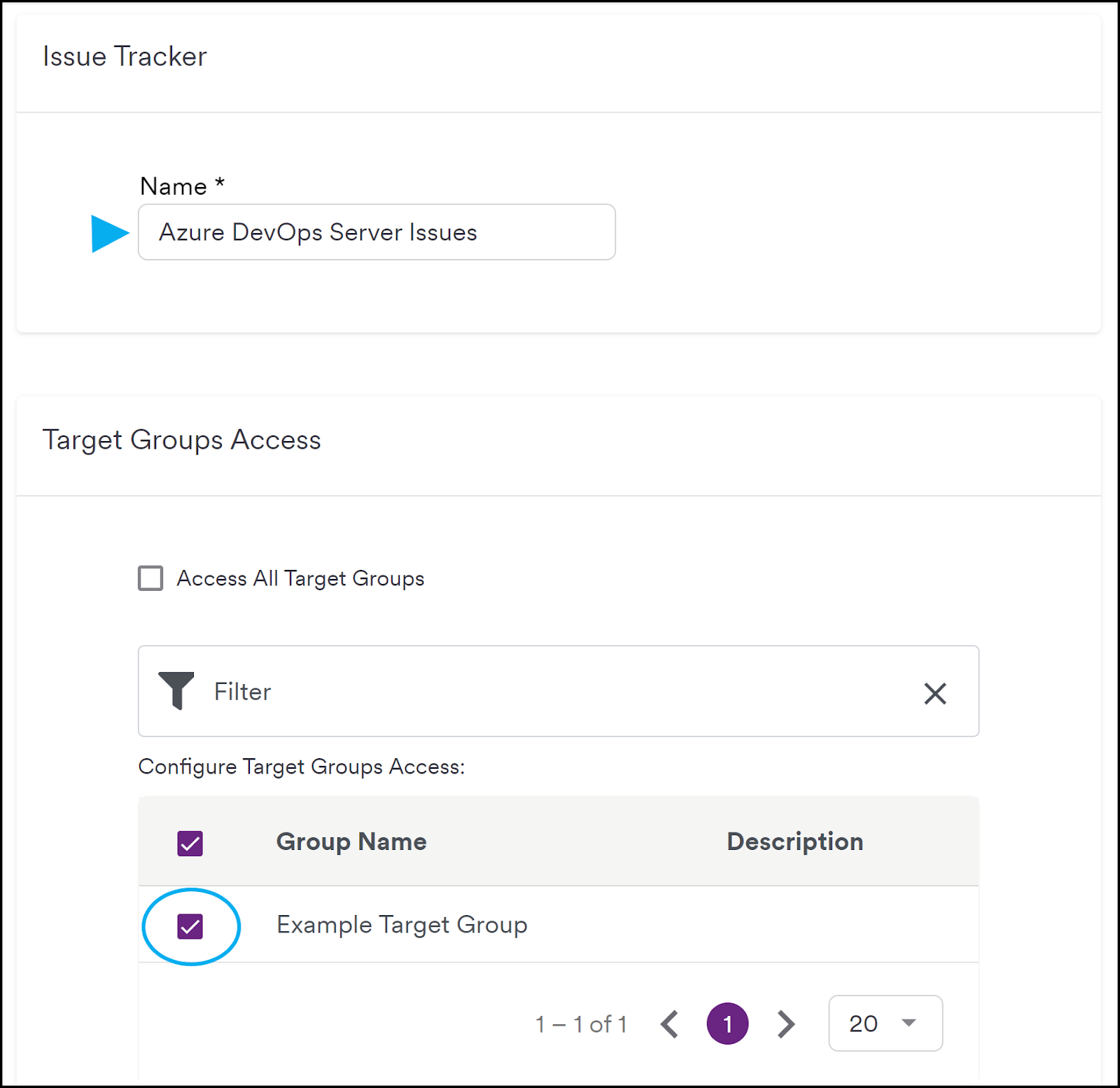The image size is (1120, 1088).
Task: Click the Configure Target Groups Access label
Action: (302, 767)
